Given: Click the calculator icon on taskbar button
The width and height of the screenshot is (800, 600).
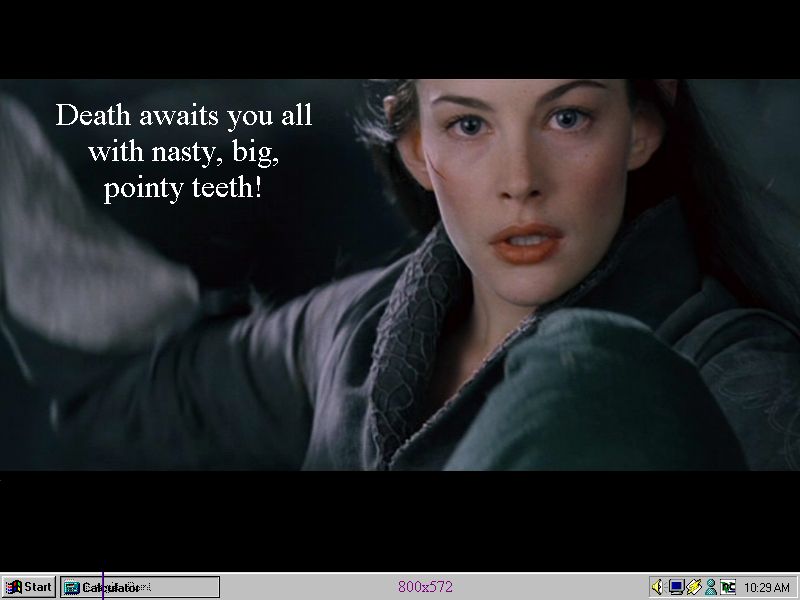Looking at the screenshot, I should pyautogui.click(x=72, y=588).
